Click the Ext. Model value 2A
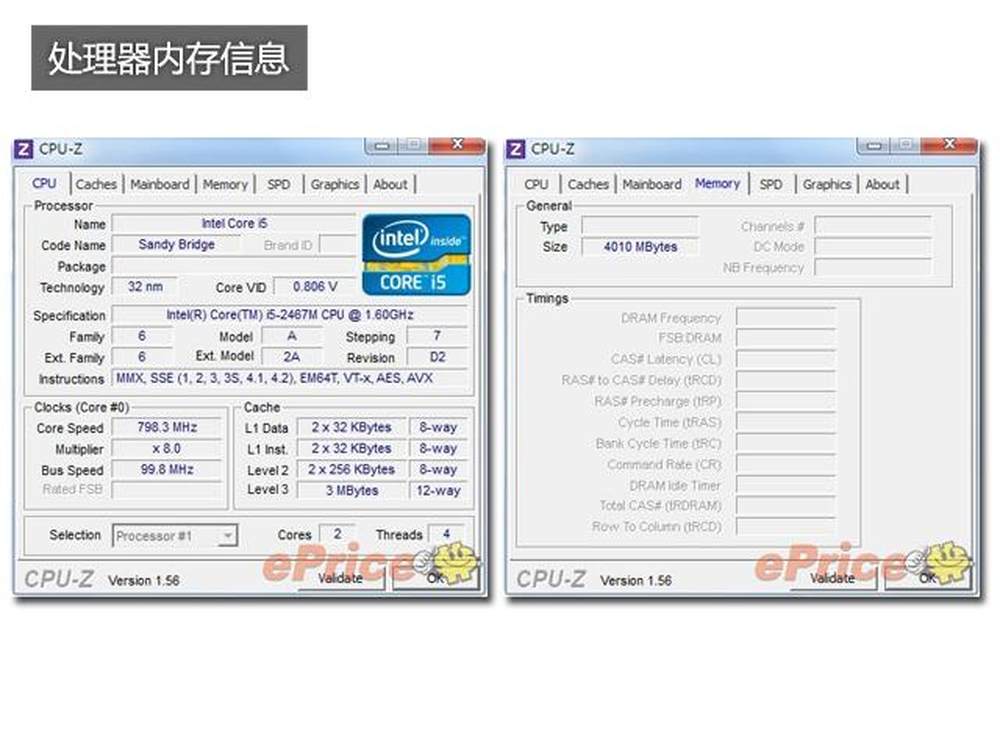Screen dimensions: 1000x750 coord(292,357)
